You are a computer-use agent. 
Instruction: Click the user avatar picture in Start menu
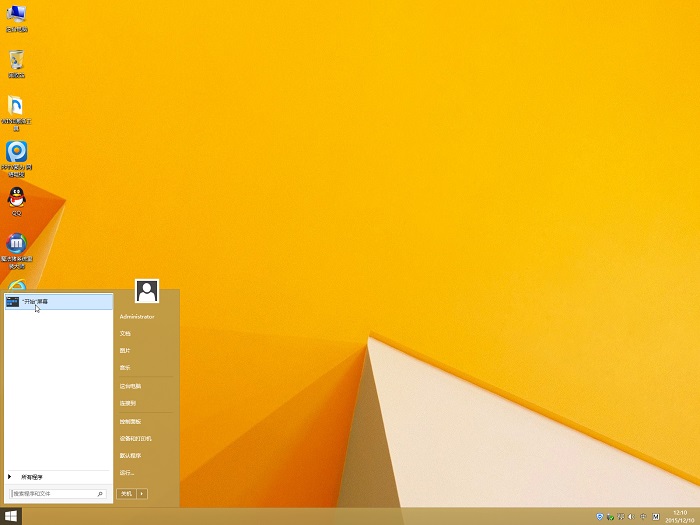147,291
